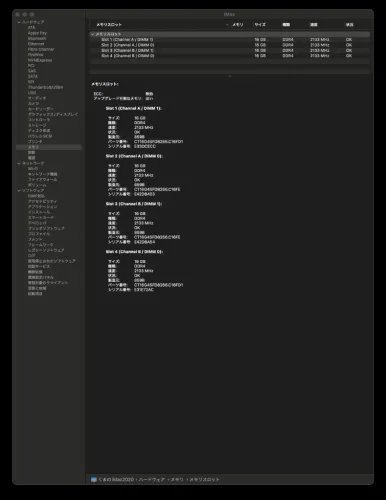Collapse the ハードウェア section in sidebar
The width and height of the screenshot is (386, 500).
click(19, 22)
